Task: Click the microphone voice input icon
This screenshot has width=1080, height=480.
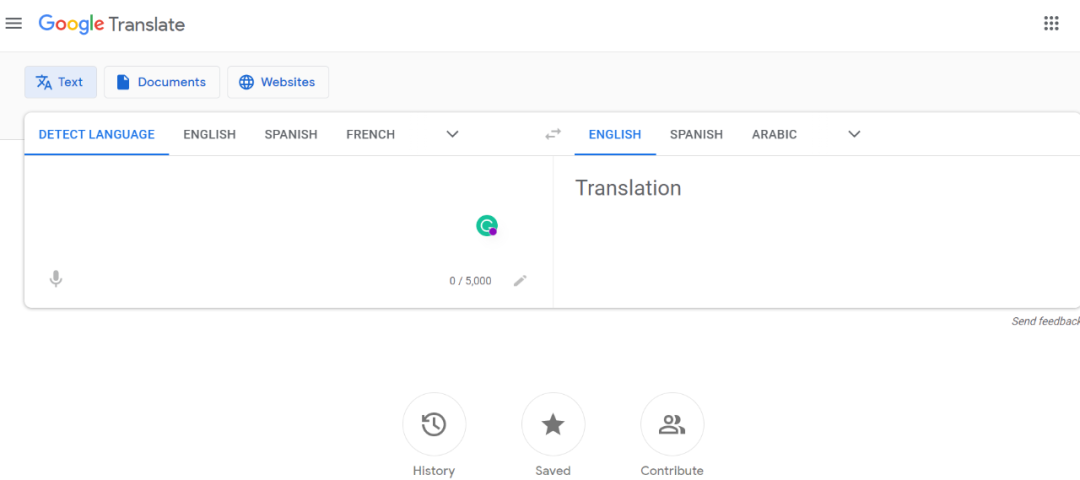Action: (56, 280)
